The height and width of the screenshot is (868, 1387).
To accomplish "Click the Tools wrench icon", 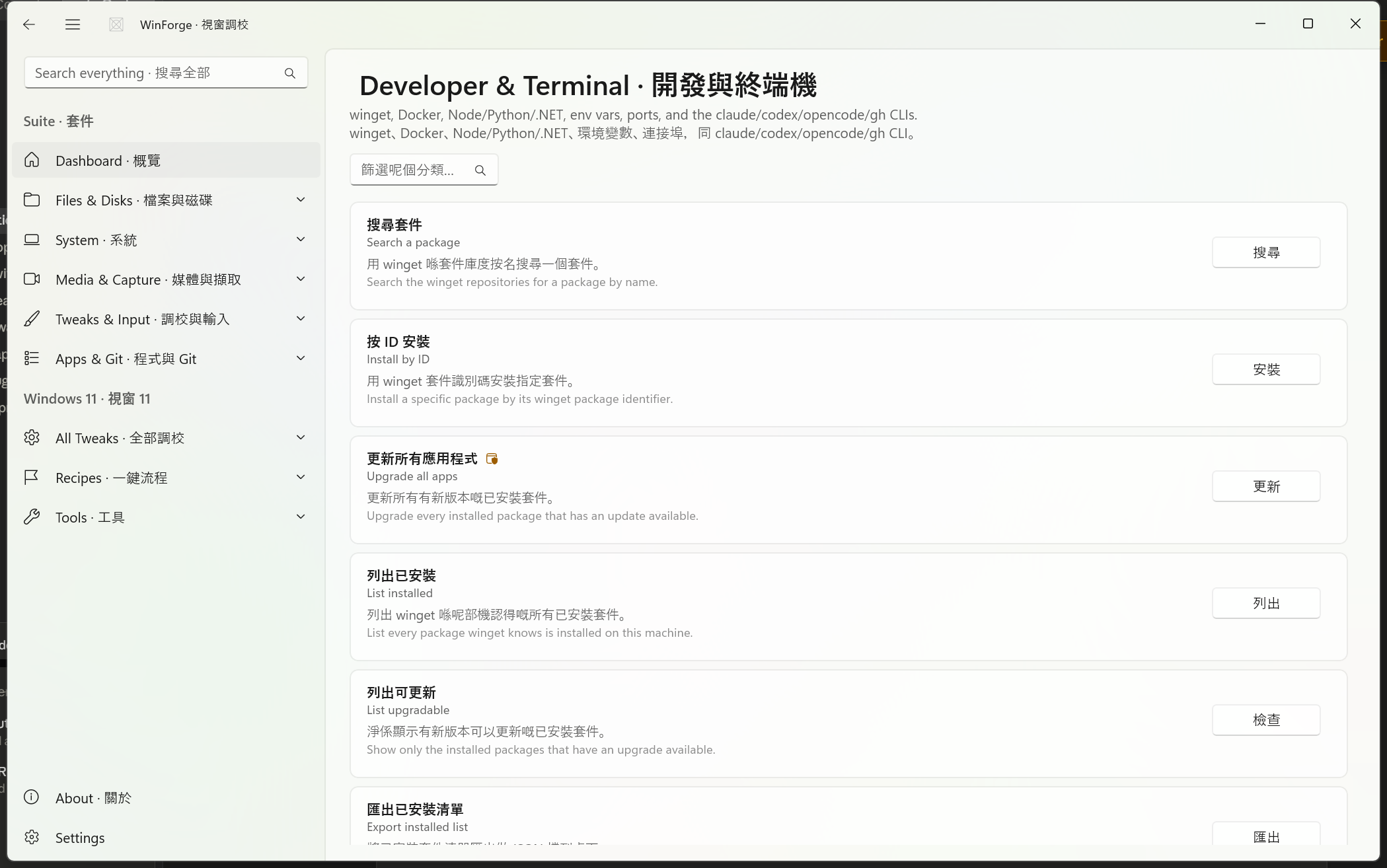I will tap(32, 517).
